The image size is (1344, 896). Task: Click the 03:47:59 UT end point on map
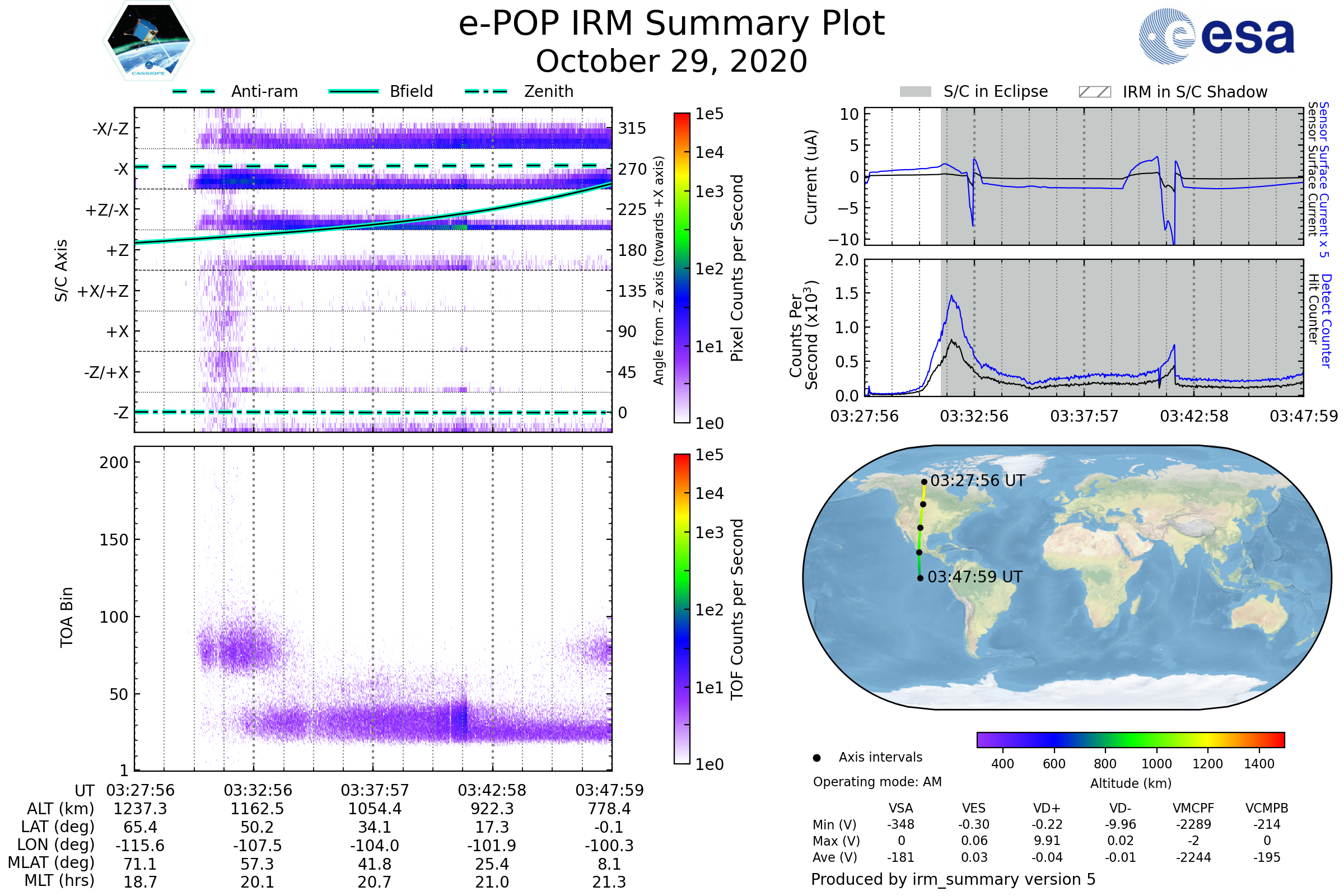pos(920,578)
